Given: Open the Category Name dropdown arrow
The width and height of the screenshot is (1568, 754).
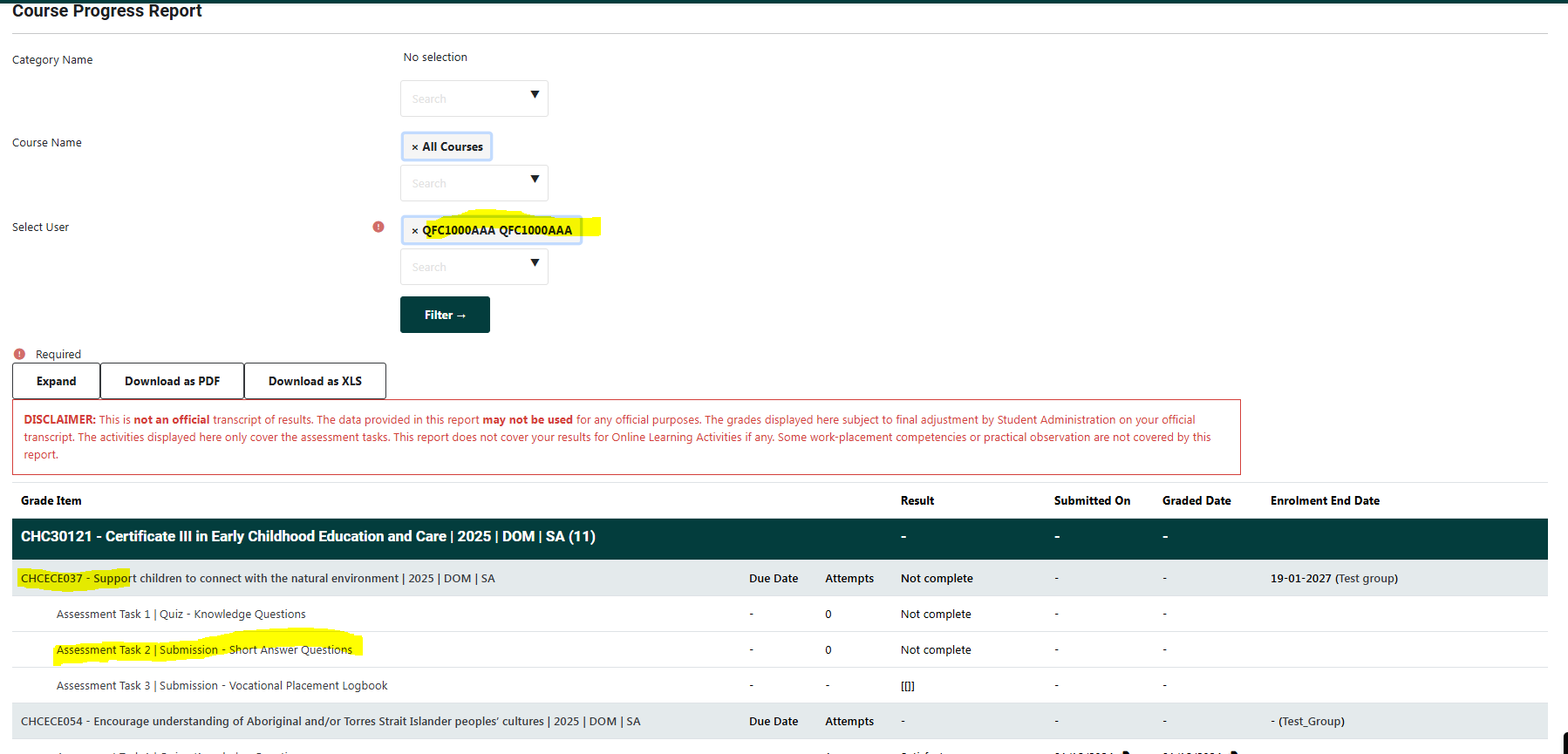Looking at the screenshot, I should pos(535,95).
